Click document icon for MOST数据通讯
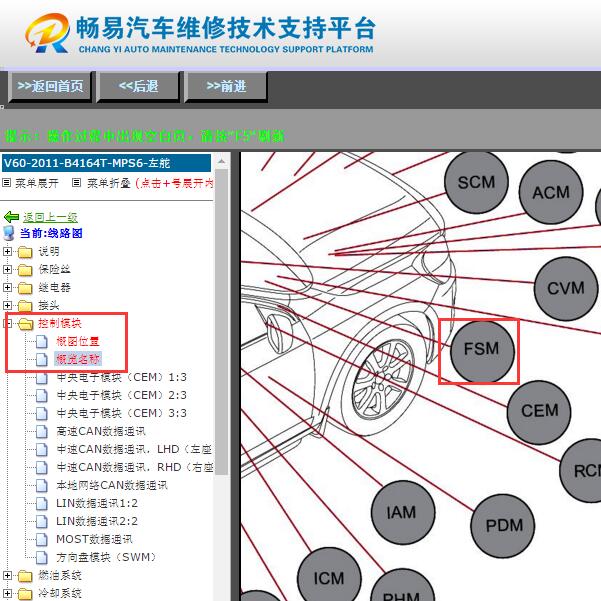This screenshot has height=601, width=601. click(41, 539)
